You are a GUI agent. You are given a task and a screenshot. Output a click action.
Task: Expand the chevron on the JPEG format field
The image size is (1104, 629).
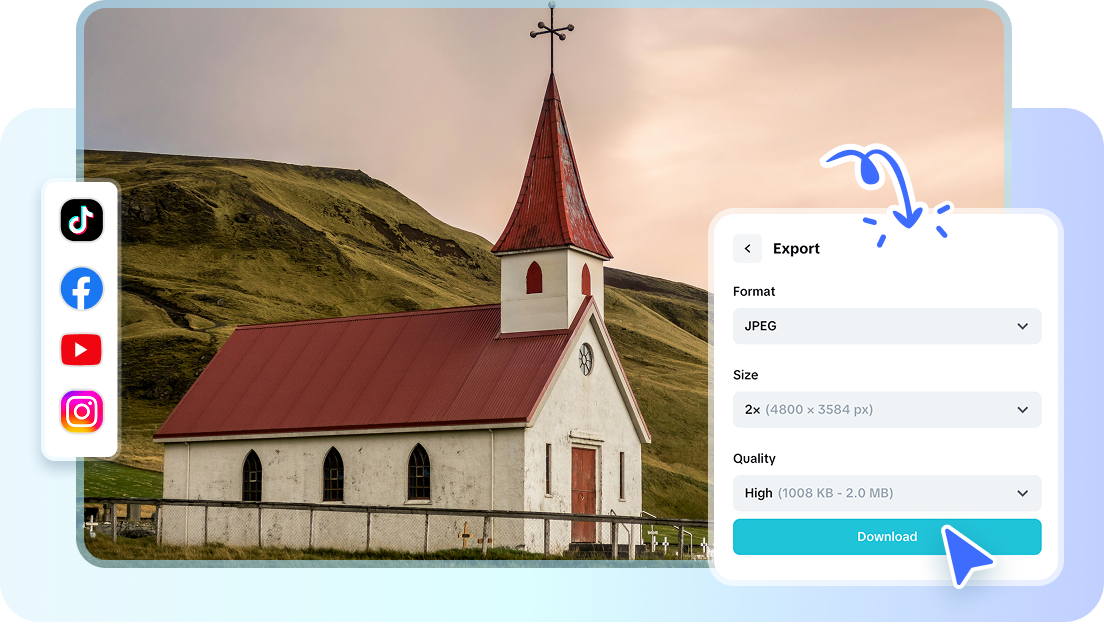(x=1022, y=326)
